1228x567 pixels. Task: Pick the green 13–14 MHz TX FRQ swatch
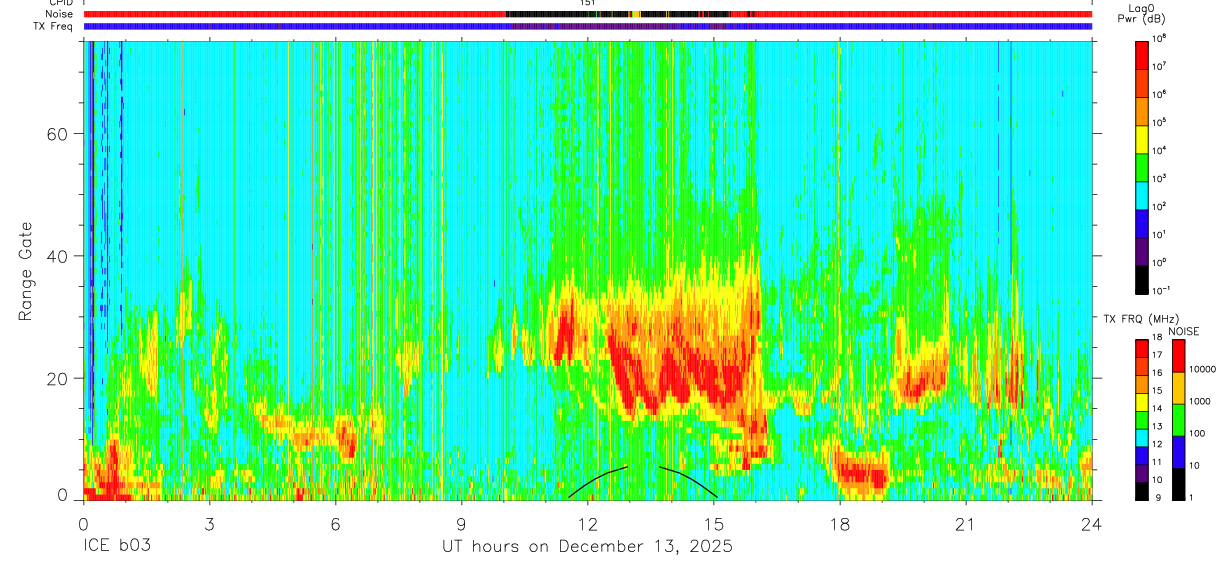pos(1142,420)
